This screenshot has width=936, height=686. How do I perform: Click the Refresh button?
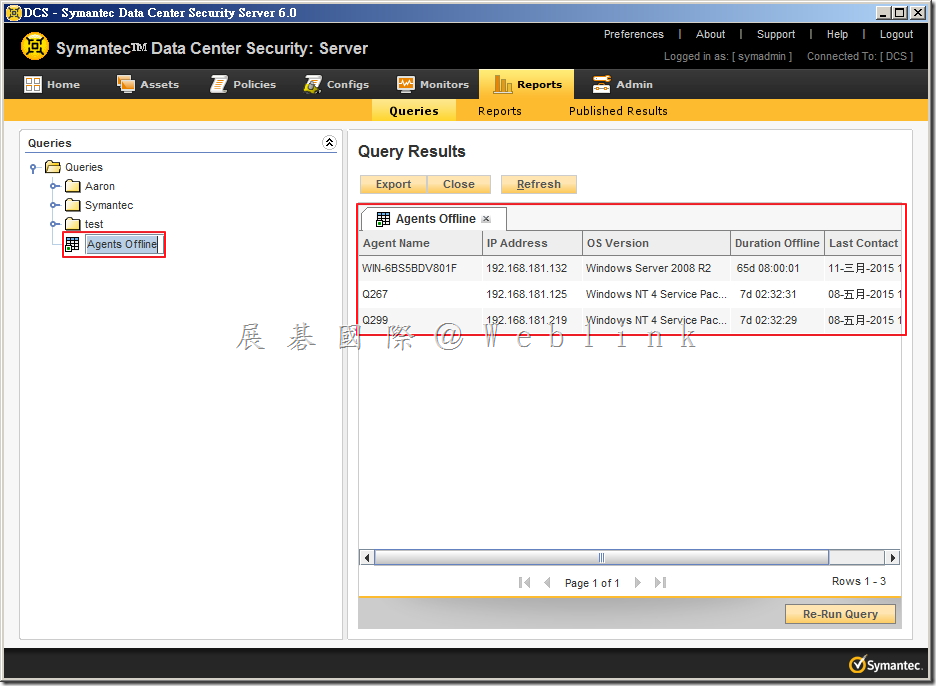point(538,184)
